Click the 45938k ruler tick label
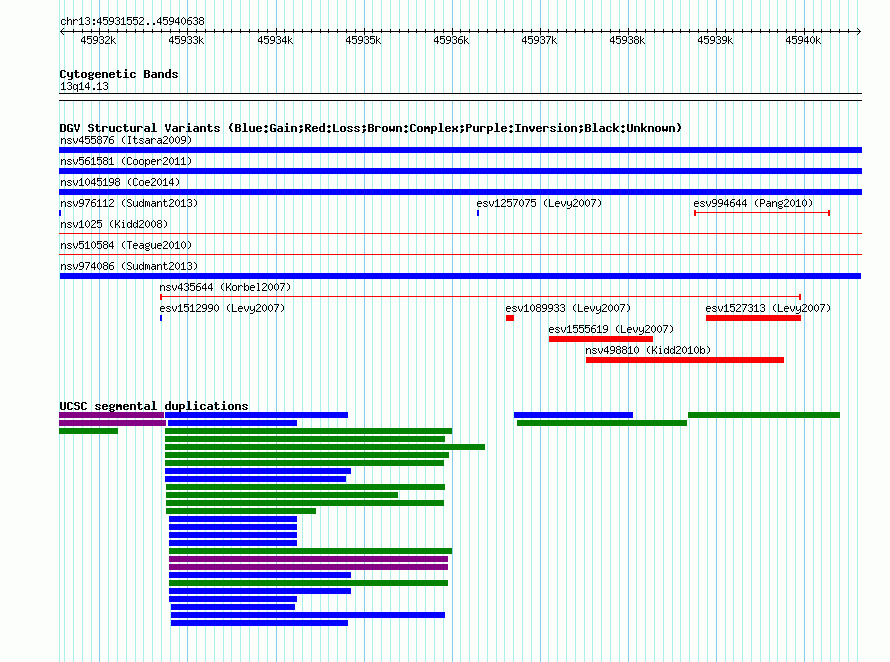 [x=627, y=40]
